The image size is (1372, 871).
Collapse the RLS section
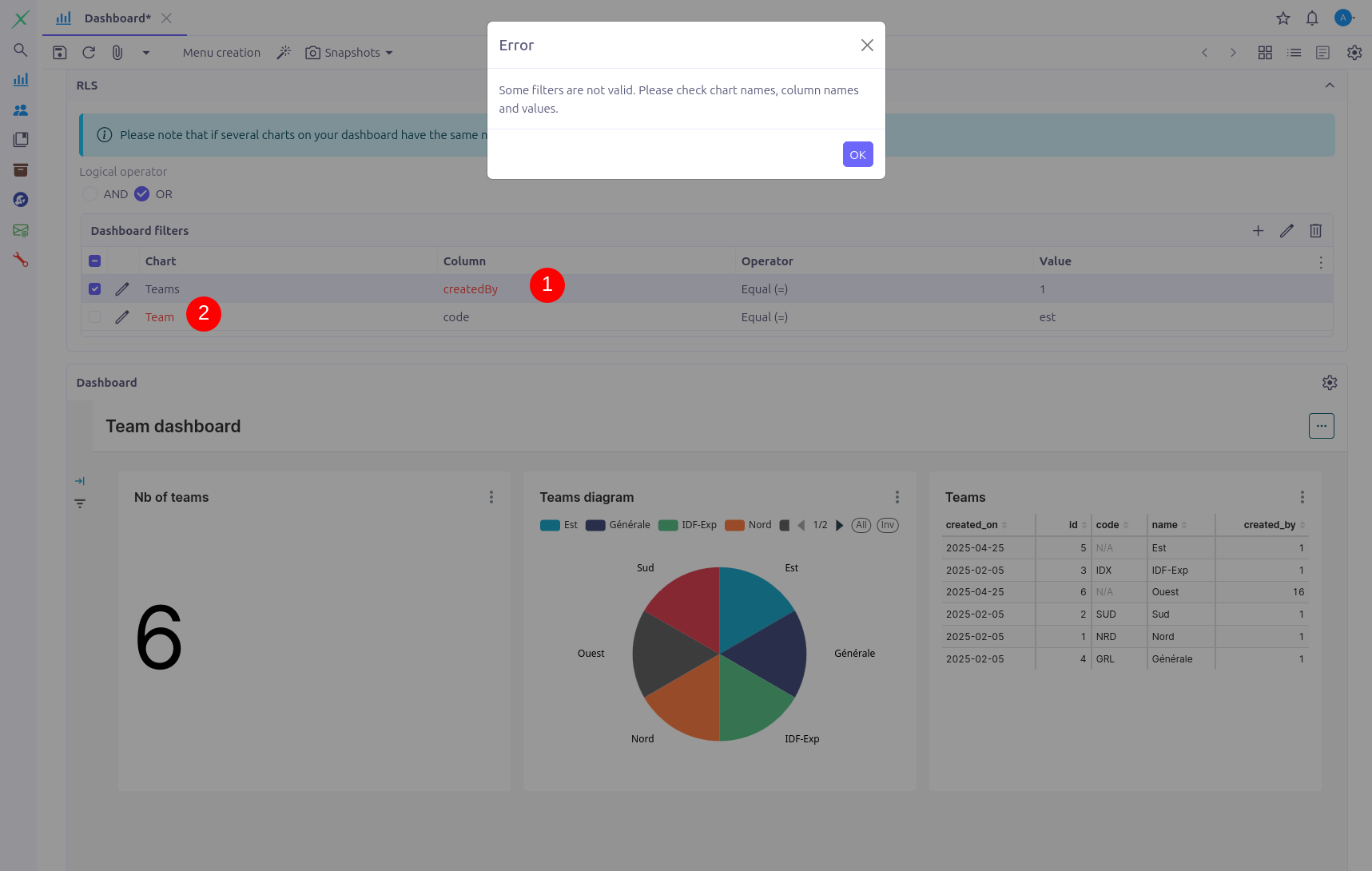[x=1330, y=86]
